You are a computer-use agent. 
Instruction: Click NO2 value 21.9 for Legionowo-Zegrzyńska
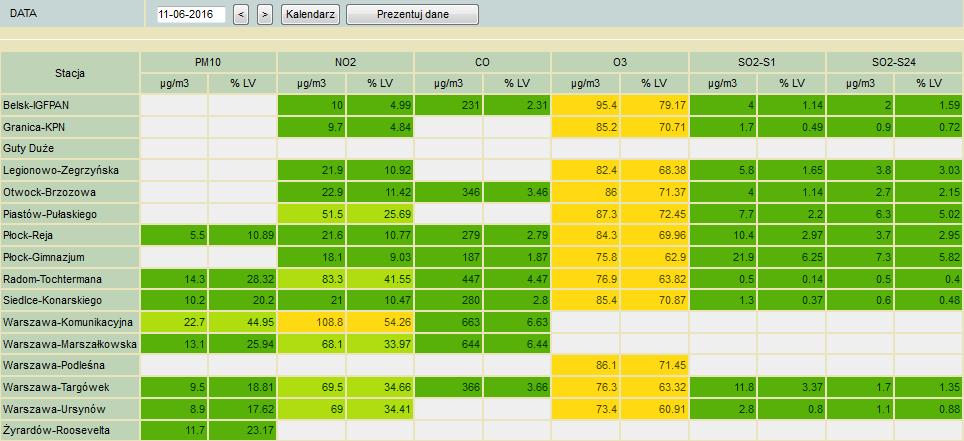pos(311,170)
